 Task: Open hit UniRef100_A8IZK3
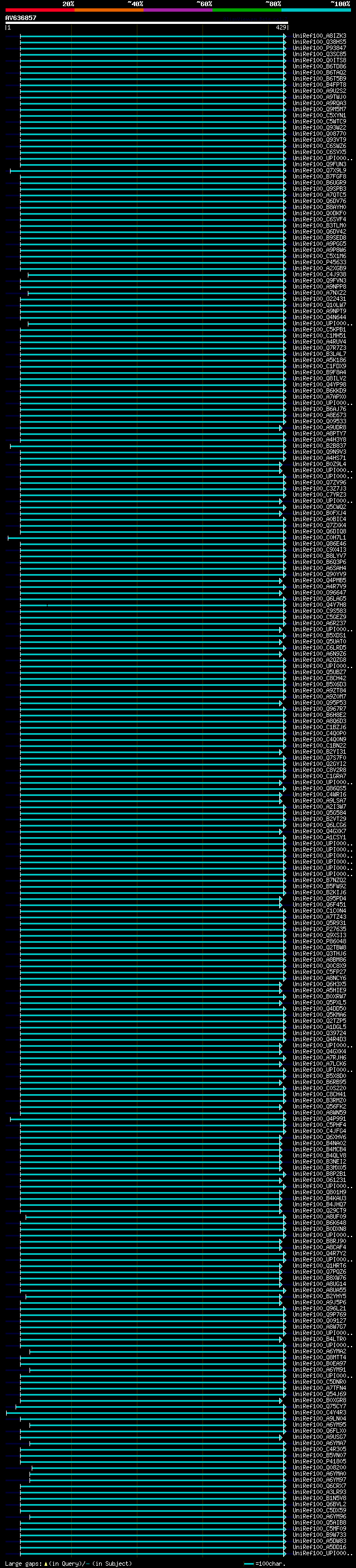tap(319, 36)
